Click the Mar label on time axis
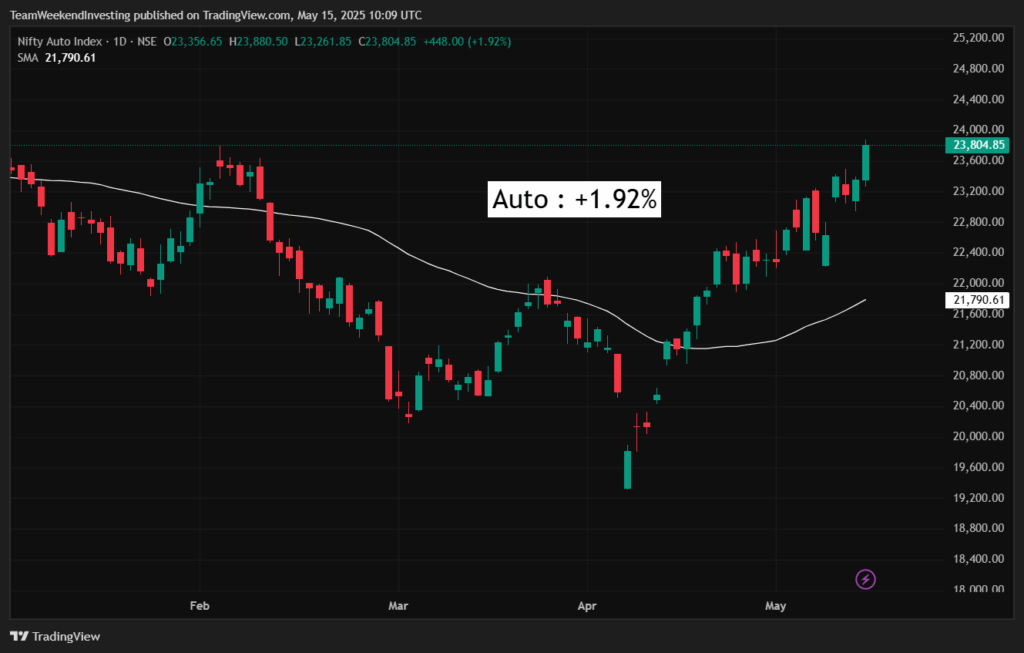The height and width of the screenshot is (653, 1024). pyautogui.click(x=398, y=606)
